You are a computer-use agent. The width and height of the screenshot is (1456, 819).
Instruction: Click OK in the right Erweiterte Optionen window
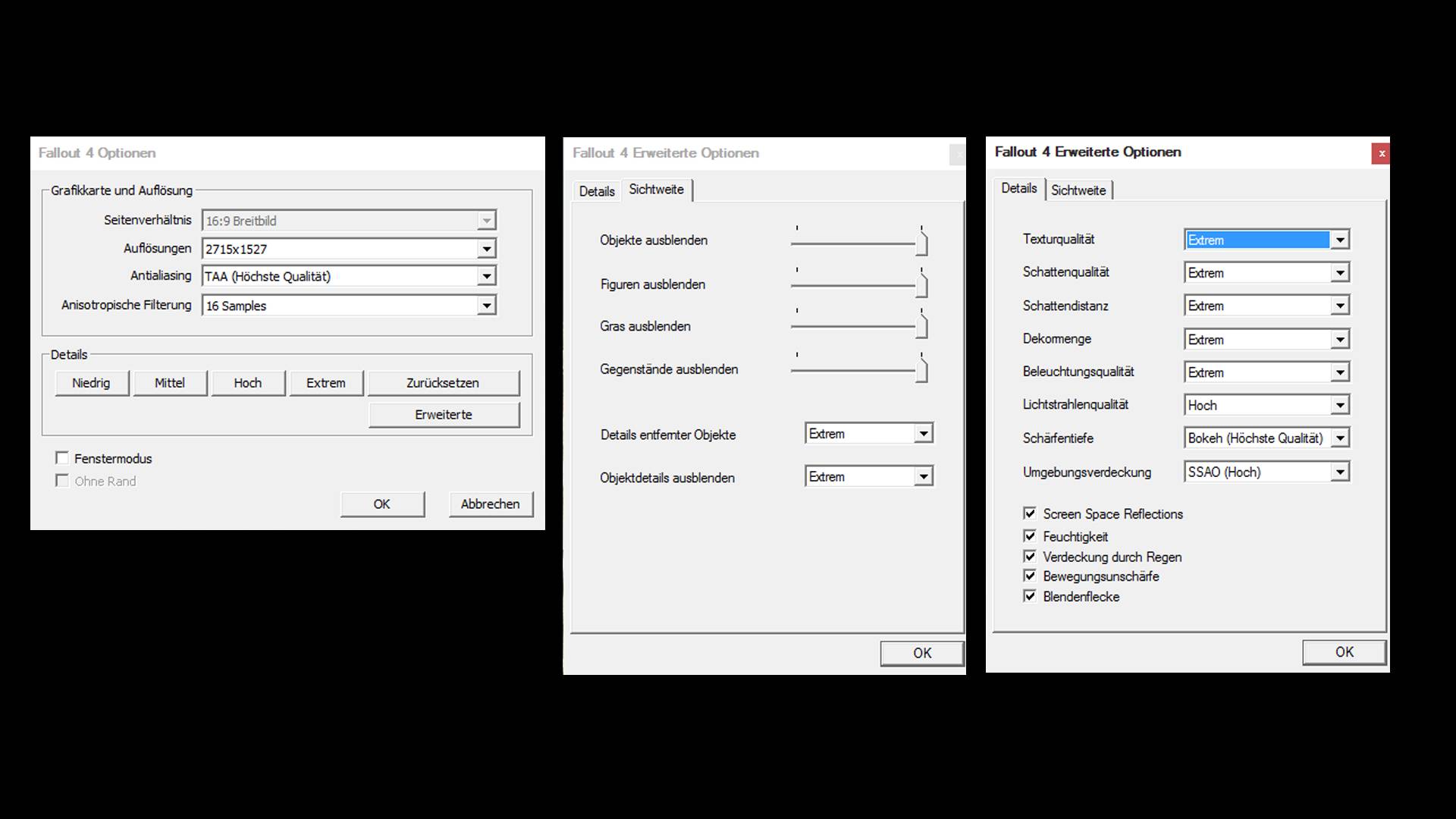tap(1345, 652)
